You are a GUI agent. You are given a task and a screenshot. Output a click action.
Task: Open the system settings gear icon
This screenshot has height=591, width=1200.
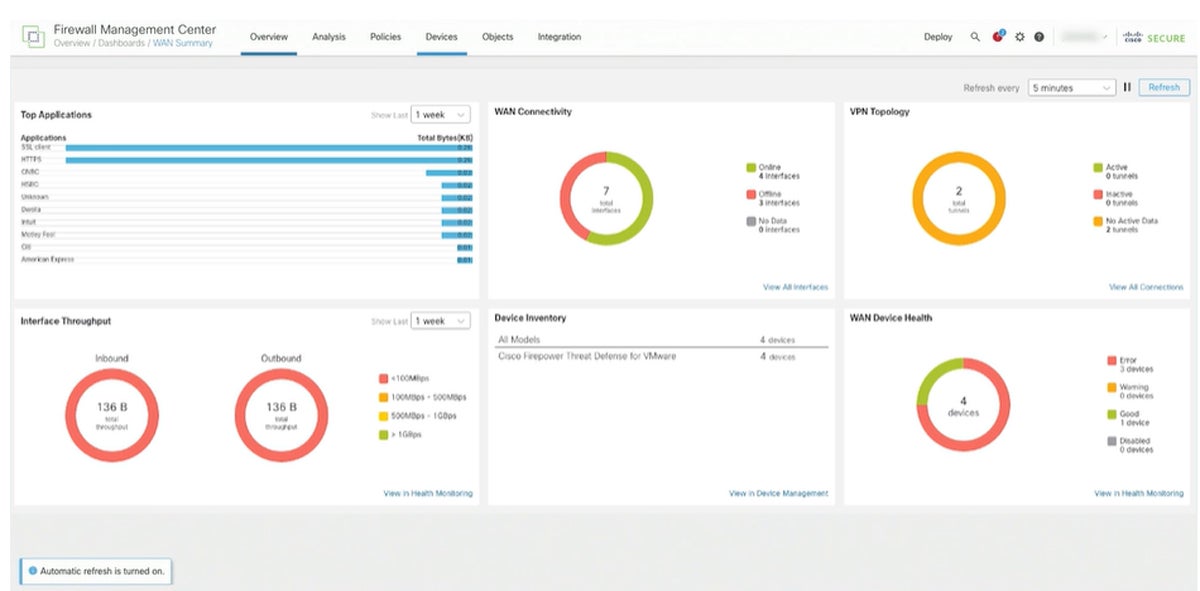pos(1019,36)
